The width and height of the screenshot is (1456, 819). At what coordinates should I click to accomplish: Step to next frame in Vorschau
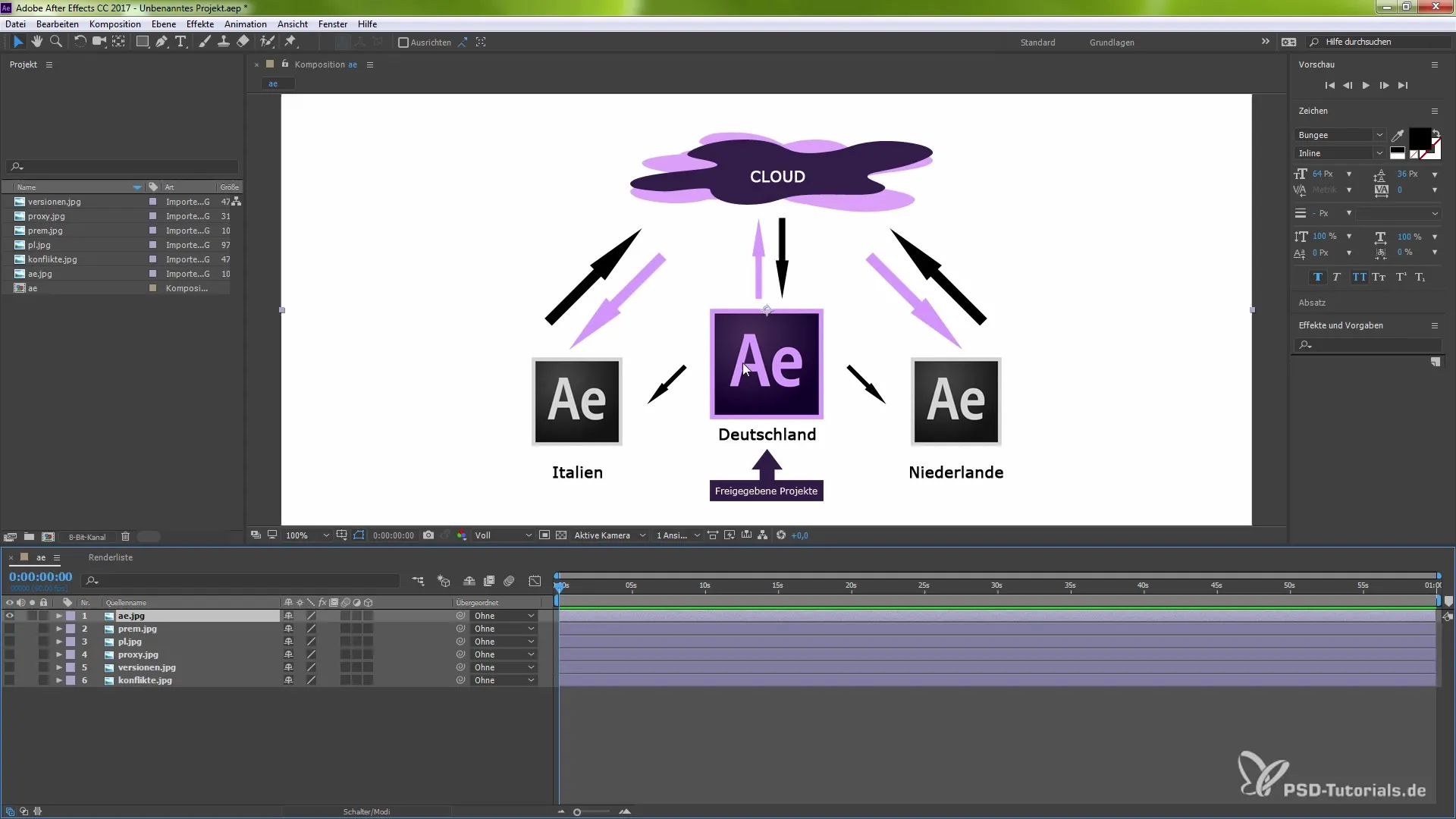tap(1384, 86)
